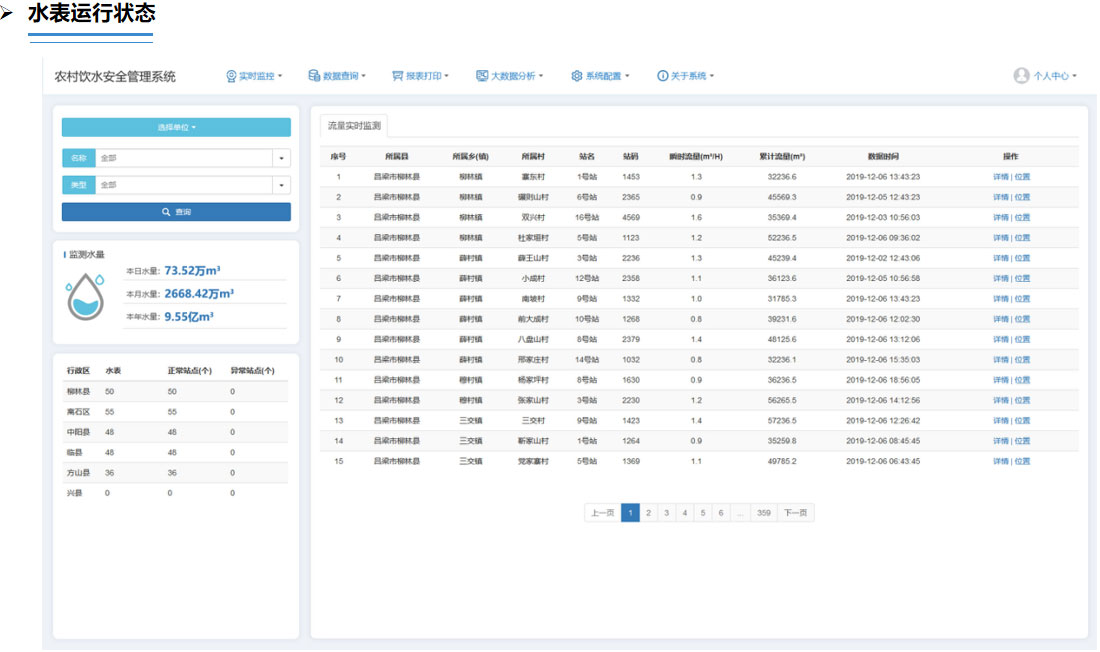Select the 流量实时监测 tab
This screenshot has width=1100, height=652.
[354, 126]
